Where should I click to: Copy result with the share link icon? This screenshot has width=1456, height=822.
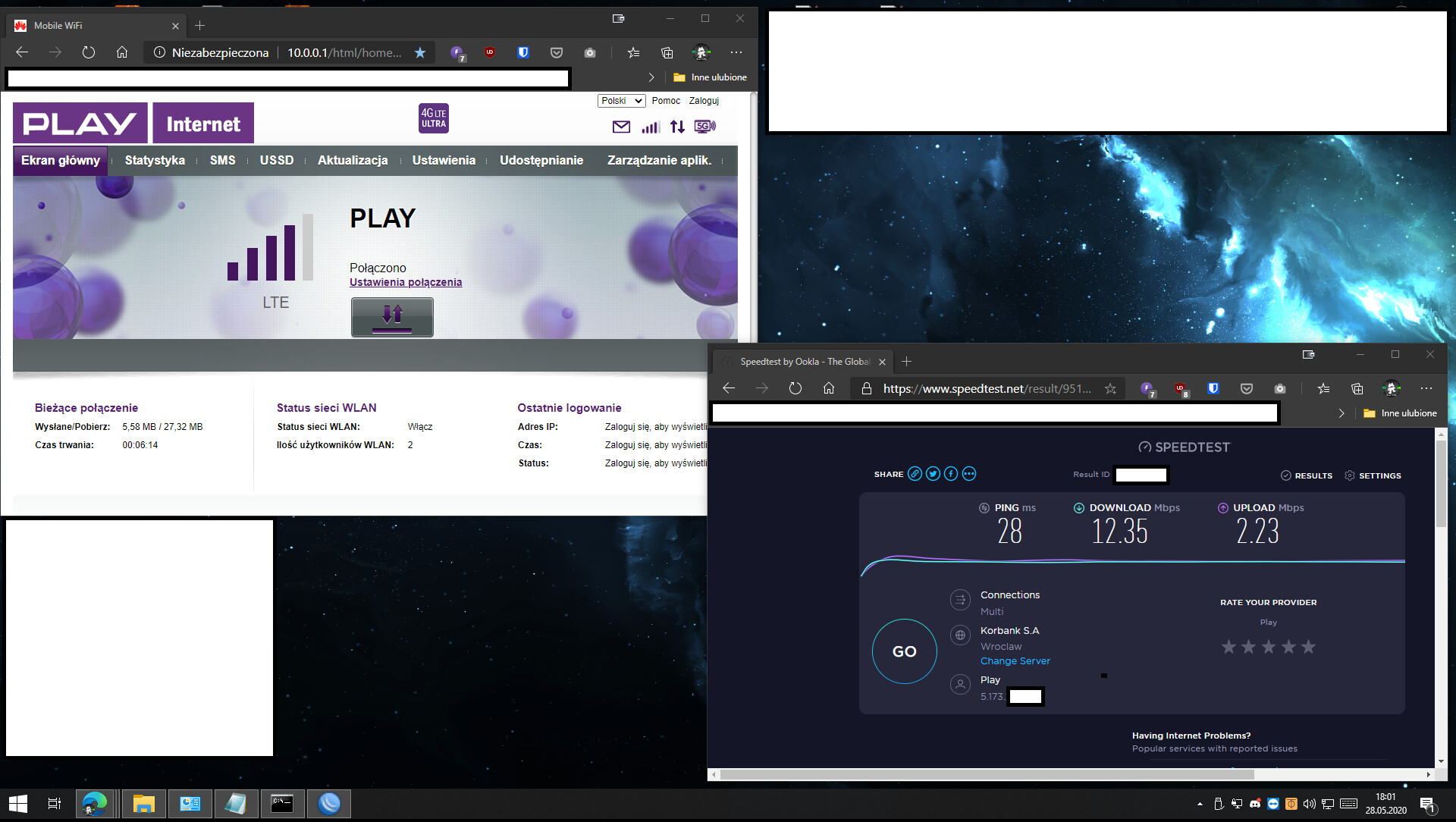915,473
